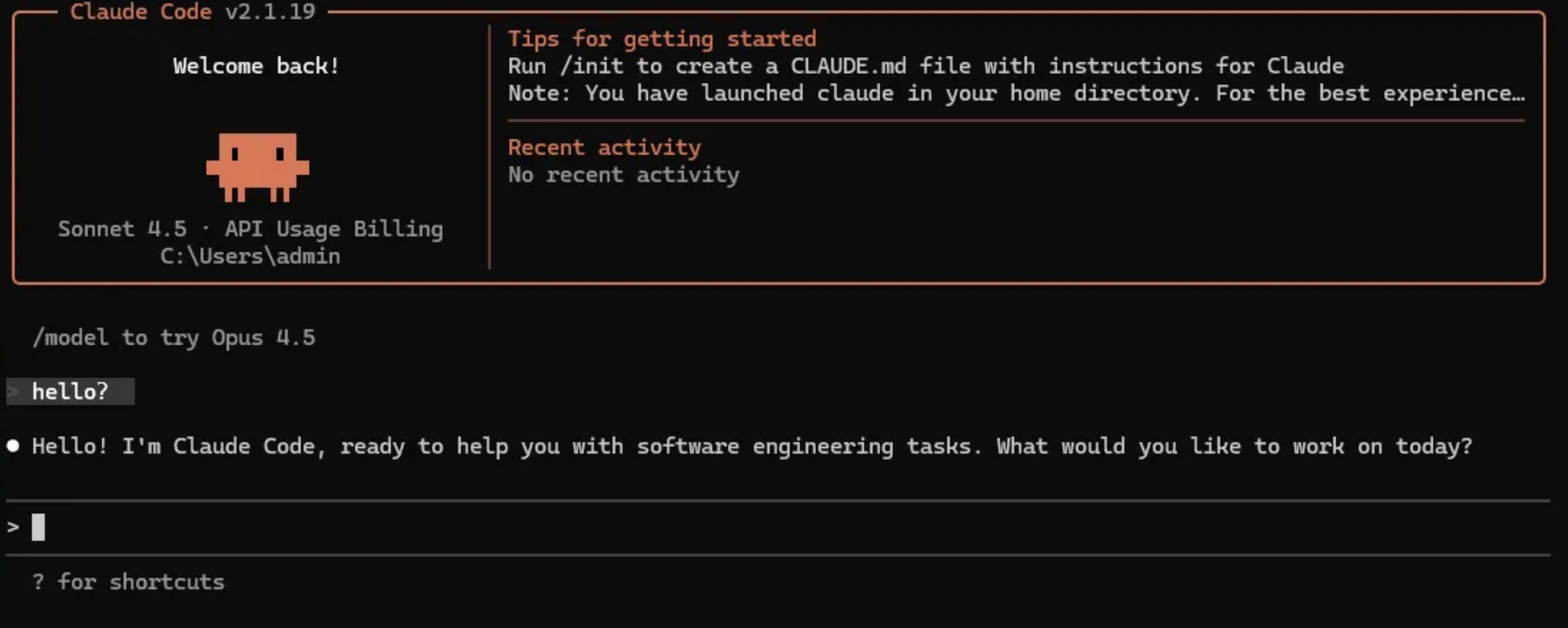Click the white bullet before Claude's reply
The width and height of the screenshot is (1568, 628).
coord(13,446)
